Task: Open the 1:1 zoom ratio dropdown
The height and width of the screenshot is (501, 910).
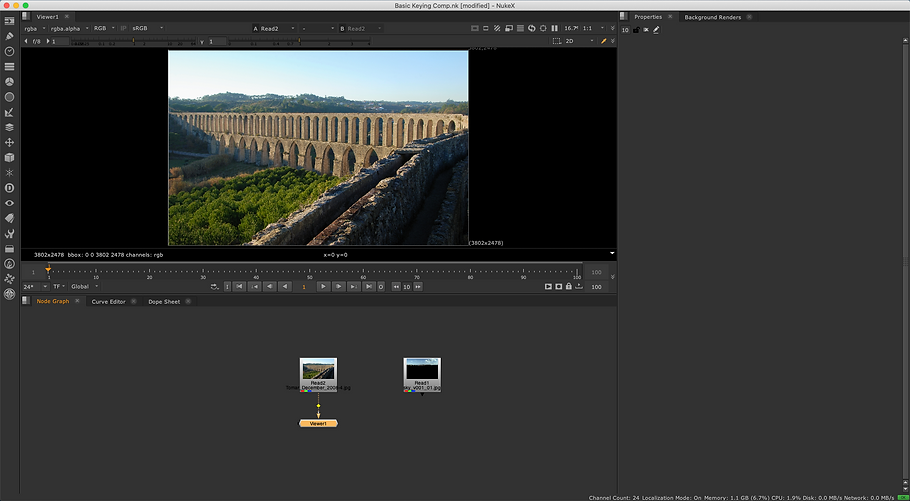Action: point(594,28)
